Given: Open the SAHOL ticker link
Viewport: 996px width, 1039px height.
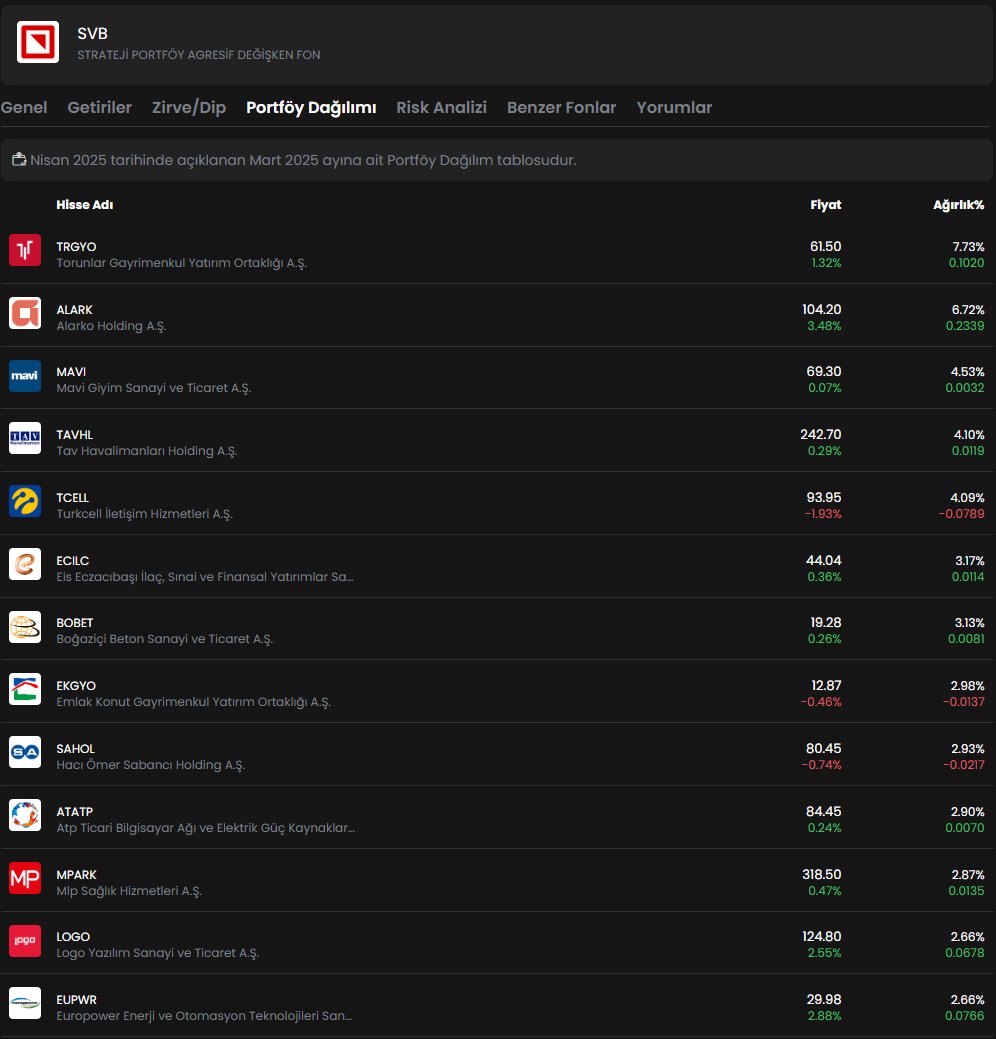Looking at the screenshot, I should tap(76, 749).
